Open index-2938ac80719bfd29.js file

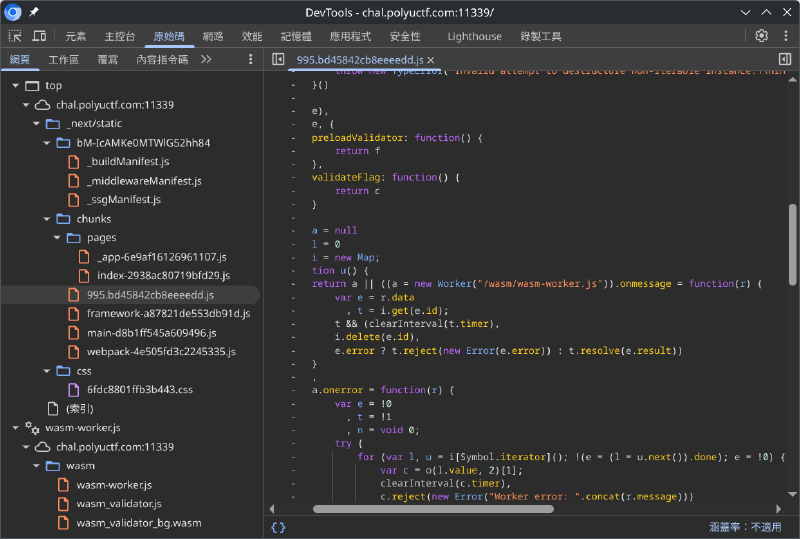click(x=163, y=276)
